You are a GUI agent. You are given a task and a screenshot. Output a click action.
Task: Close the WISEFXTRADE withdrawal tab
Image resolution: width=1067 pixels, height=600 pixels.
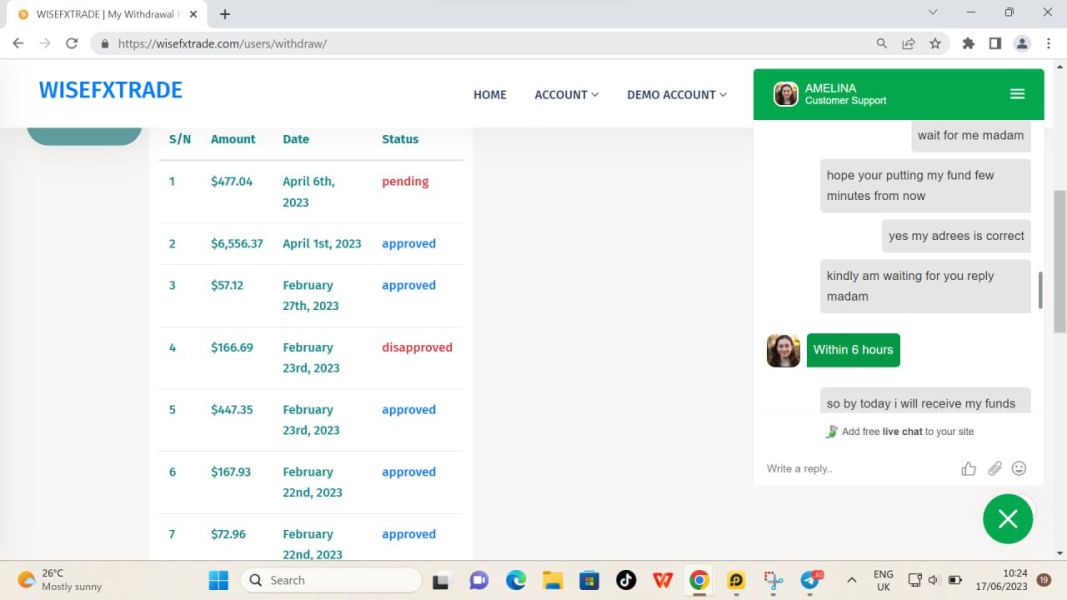[x=193, y=14]
